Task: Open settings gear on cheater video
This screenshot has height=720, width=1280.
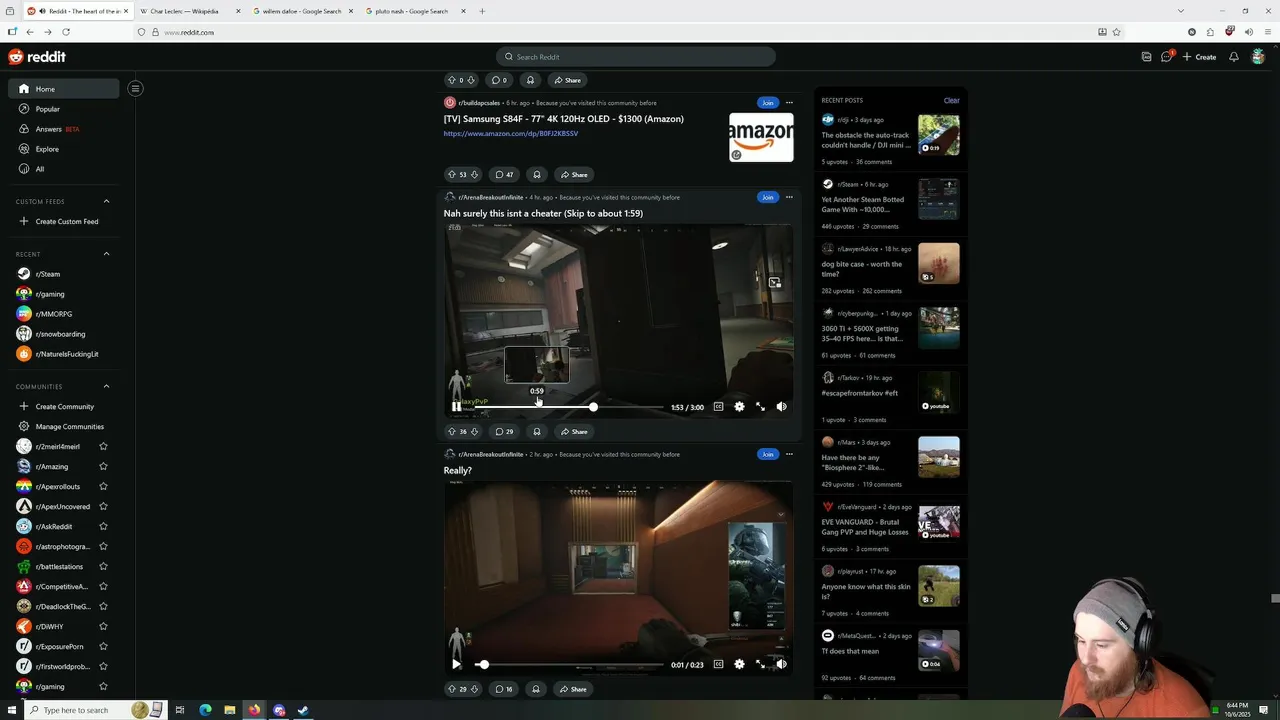Action: 739,407
